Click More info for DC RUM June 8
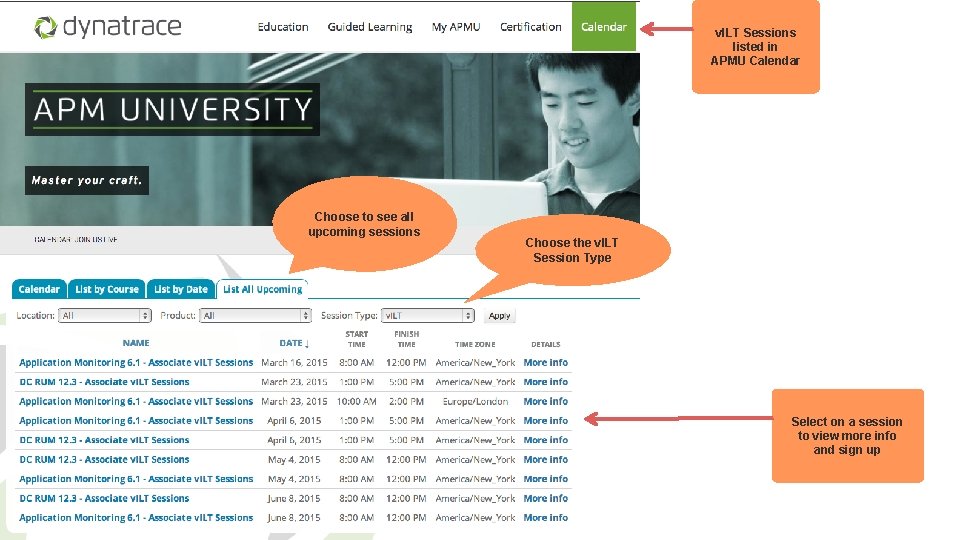This screenshot has width=960, height=540. (546, 498)
